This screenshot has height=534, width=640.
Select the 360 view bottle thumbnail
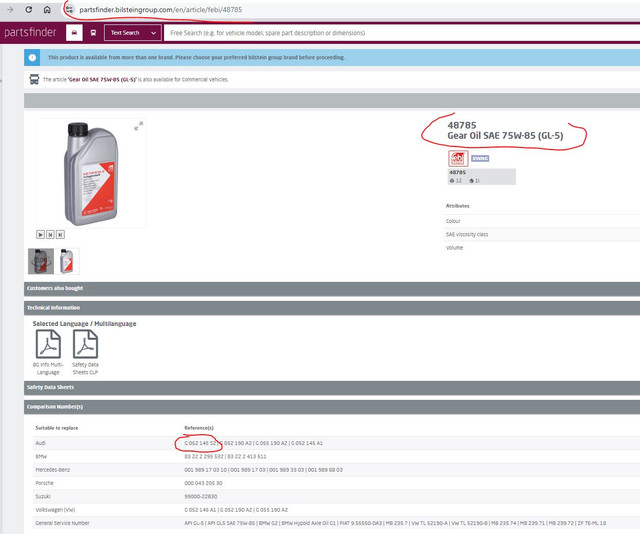[x=41, y=261]
